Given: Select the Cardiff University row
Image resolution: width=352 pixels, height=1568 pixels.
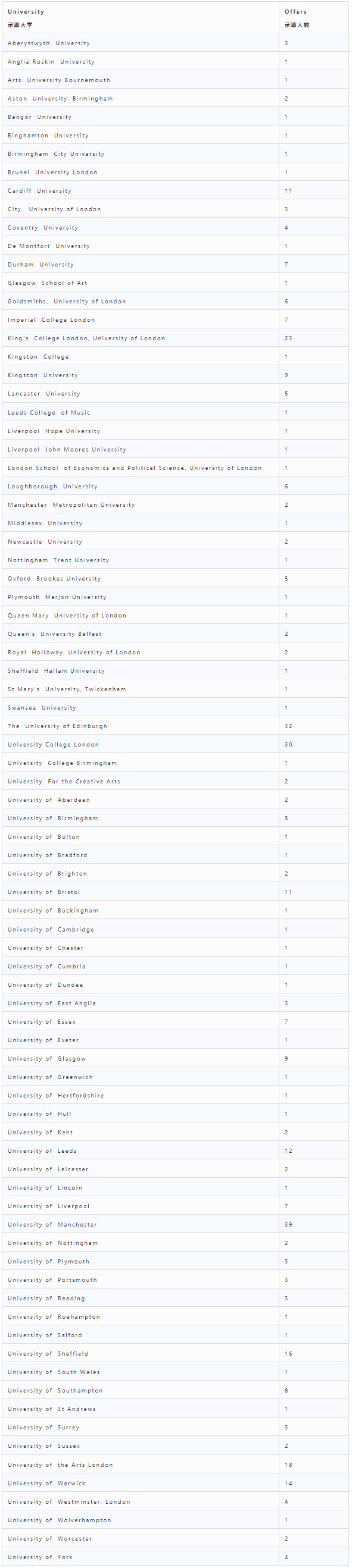Looking at the screenshot, I should (175, 190).
